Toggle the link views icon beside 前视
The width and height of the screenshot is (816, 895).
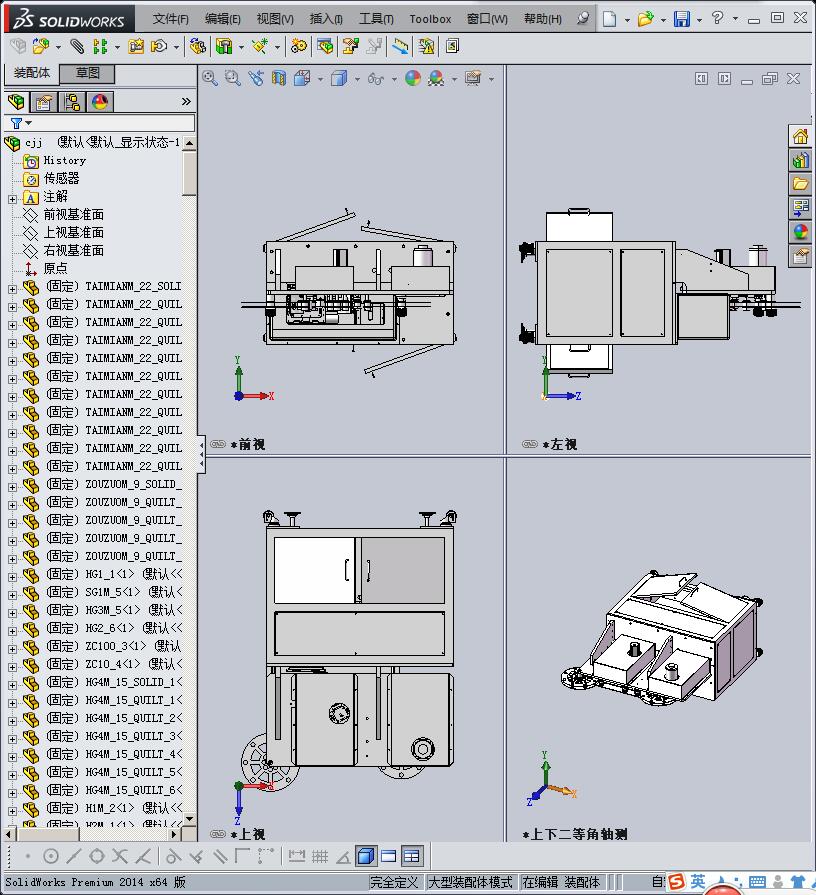[218, 444]
